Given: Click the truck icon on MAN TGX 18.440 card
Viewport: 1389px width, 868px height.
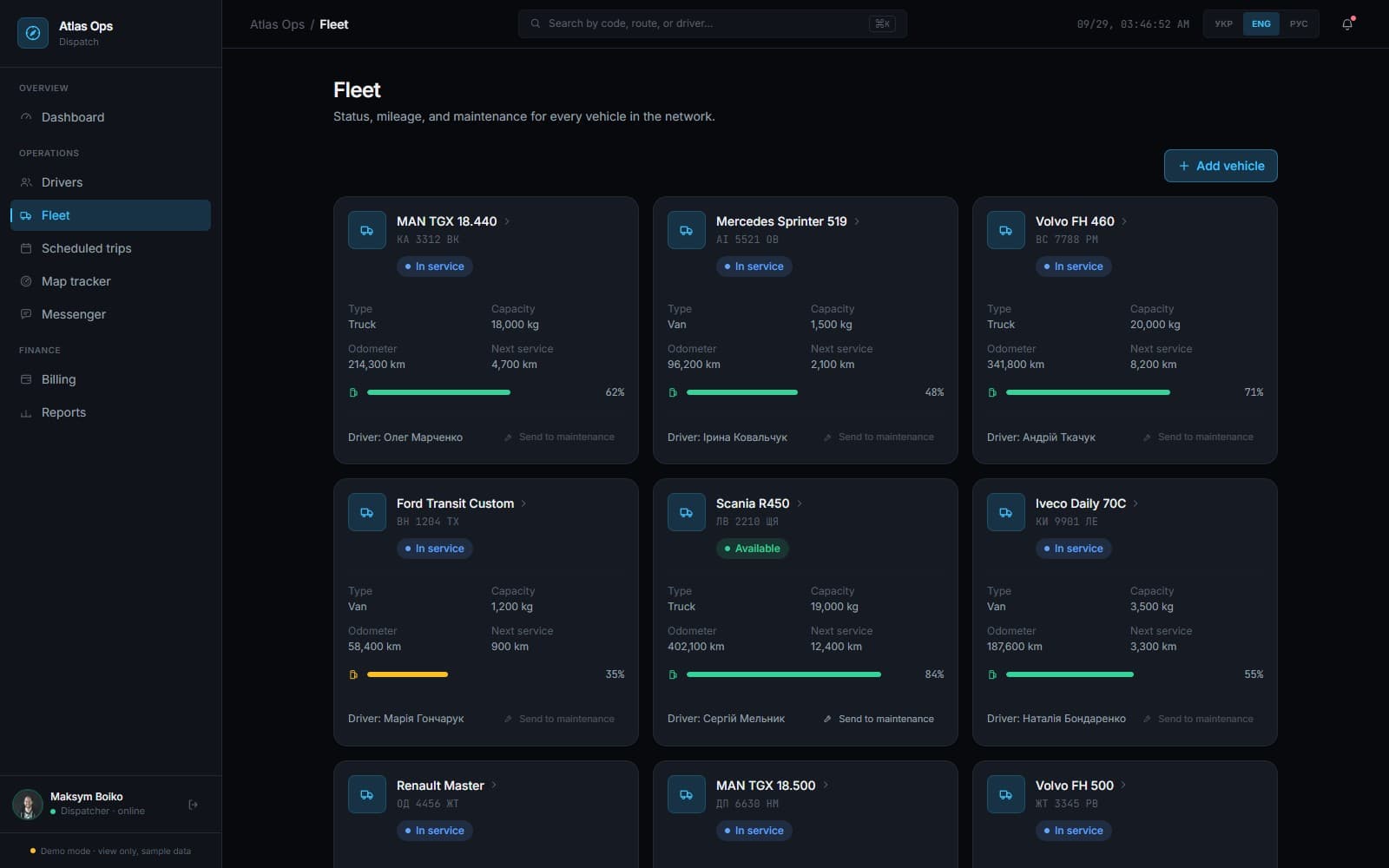Looking at the screenshot, I should [367, 231].
